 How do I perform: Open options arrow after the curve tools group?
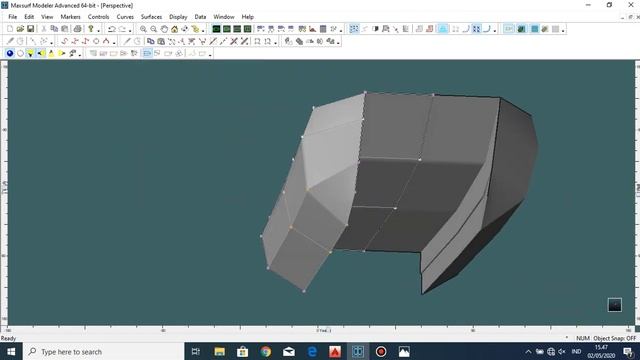[114, 42]
